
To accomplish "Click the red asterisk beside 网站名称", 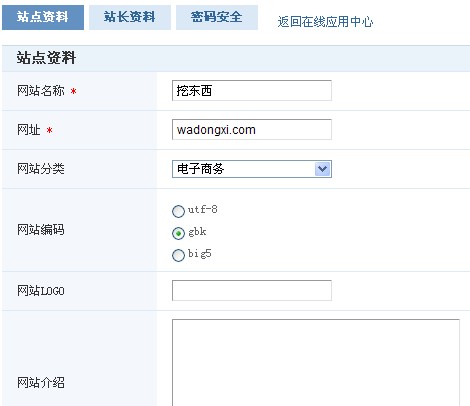I will (x=73, y=91).
